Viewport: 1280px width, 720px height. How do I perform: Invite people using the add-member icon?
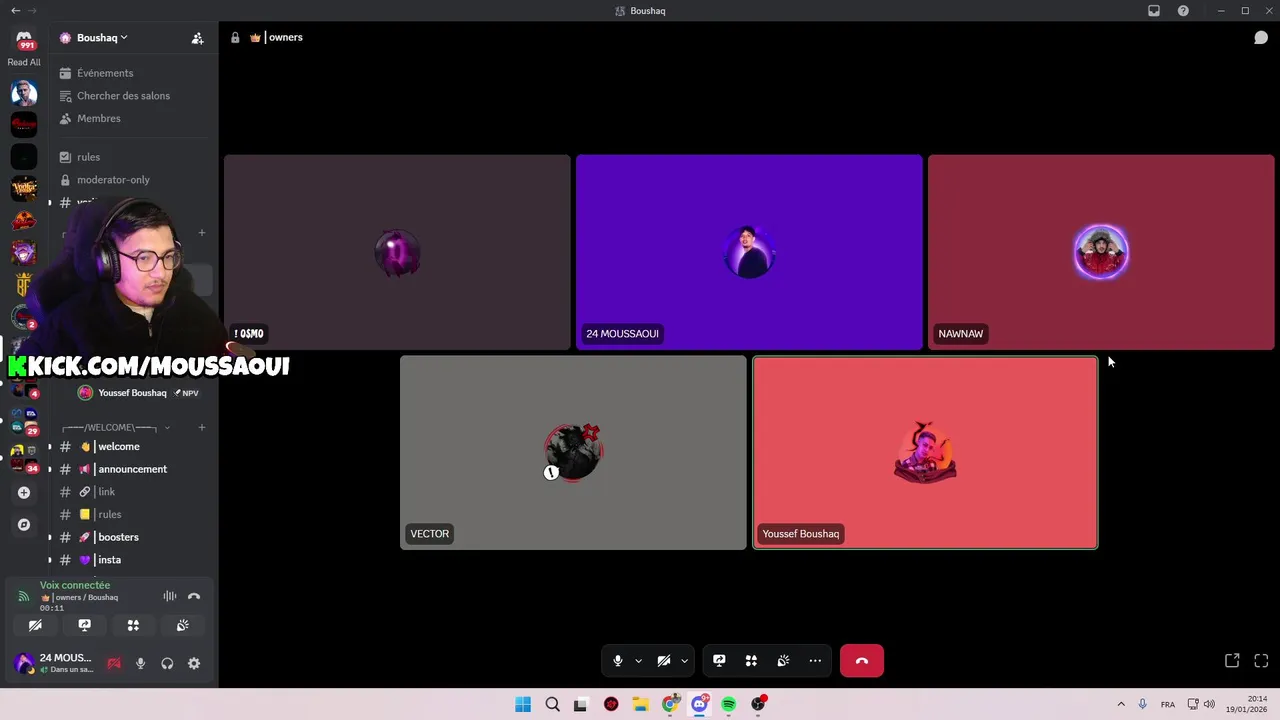[197, 38]
